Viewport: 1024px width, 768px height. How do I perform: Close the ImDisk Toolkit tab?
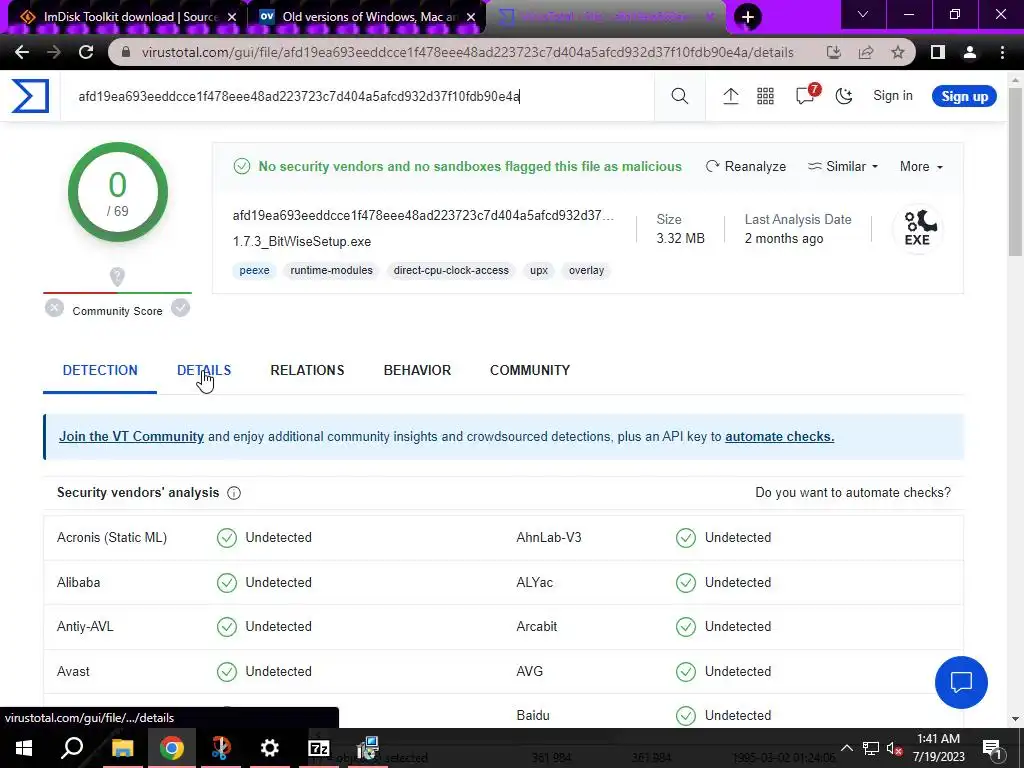232,17
